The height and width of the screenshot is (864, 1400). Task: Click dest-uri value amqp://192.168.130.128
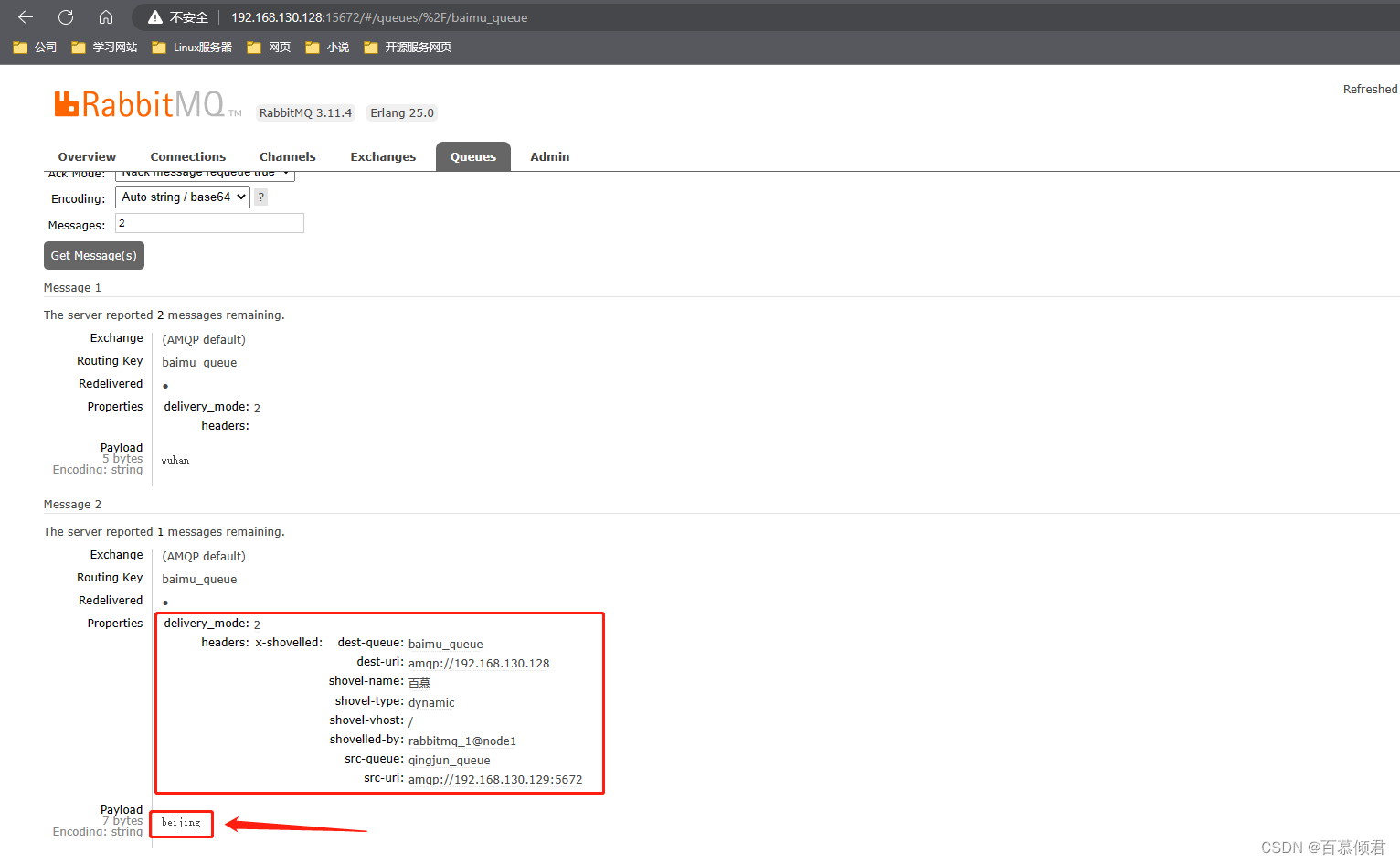(x=479, y=664)
